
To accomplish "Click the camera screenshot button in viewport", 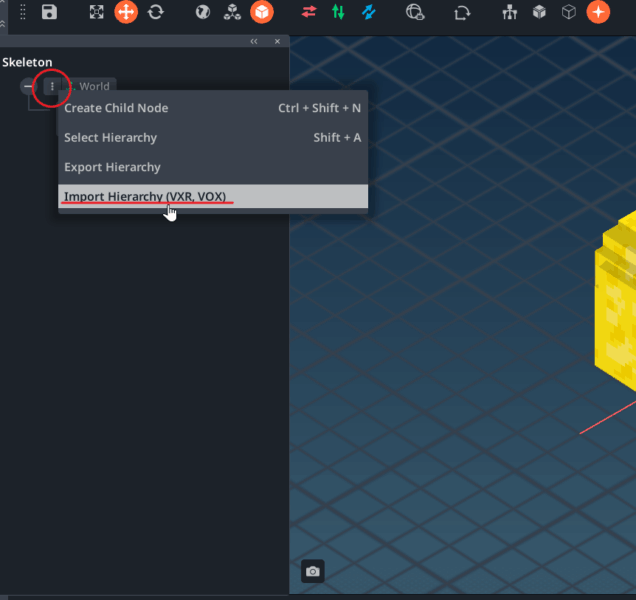I will pyautogui.click(x=313, y=571).
